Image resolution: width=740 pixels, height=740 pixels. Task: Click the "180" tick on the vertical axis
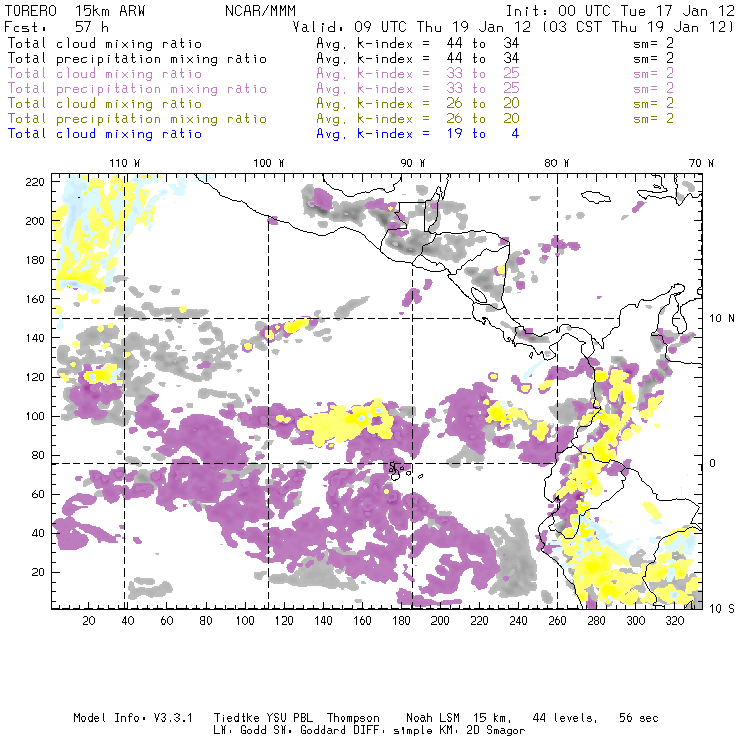pos(34,260)
